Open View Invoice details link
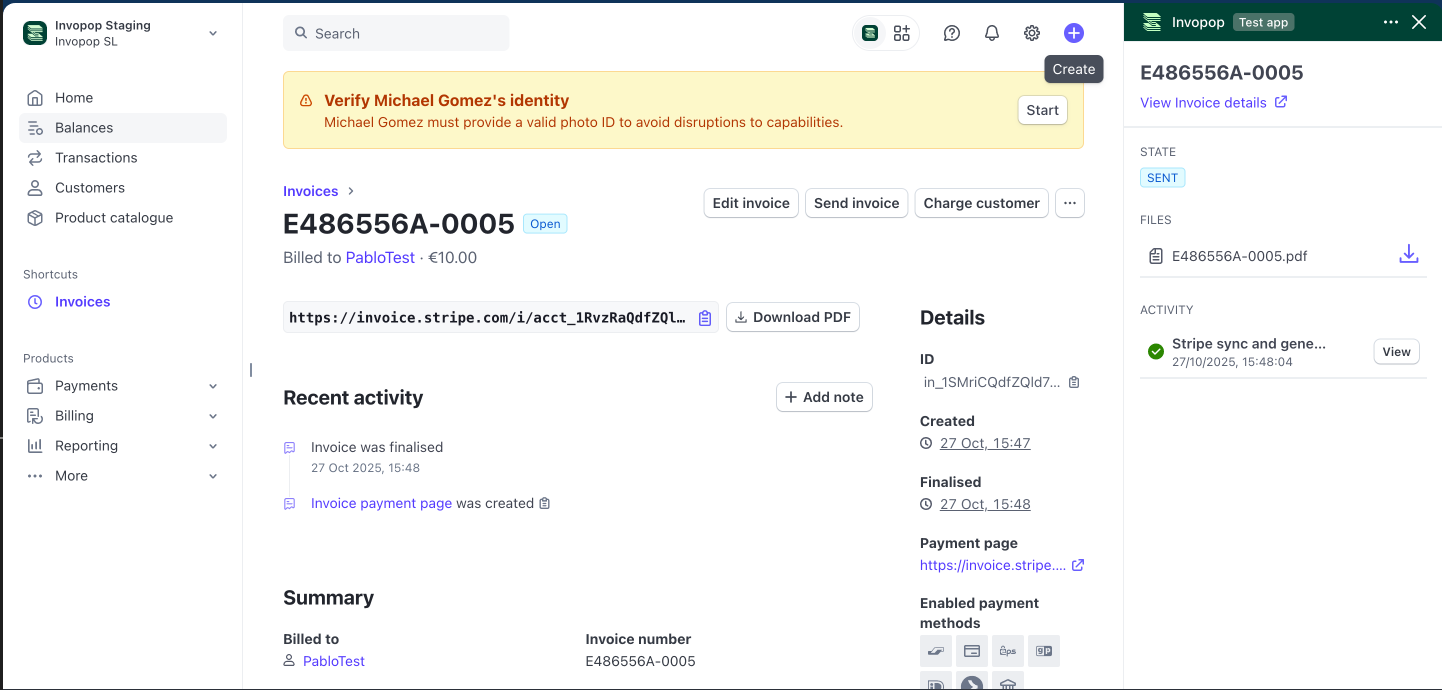The image size is (1442, 690). point(1206,102)
